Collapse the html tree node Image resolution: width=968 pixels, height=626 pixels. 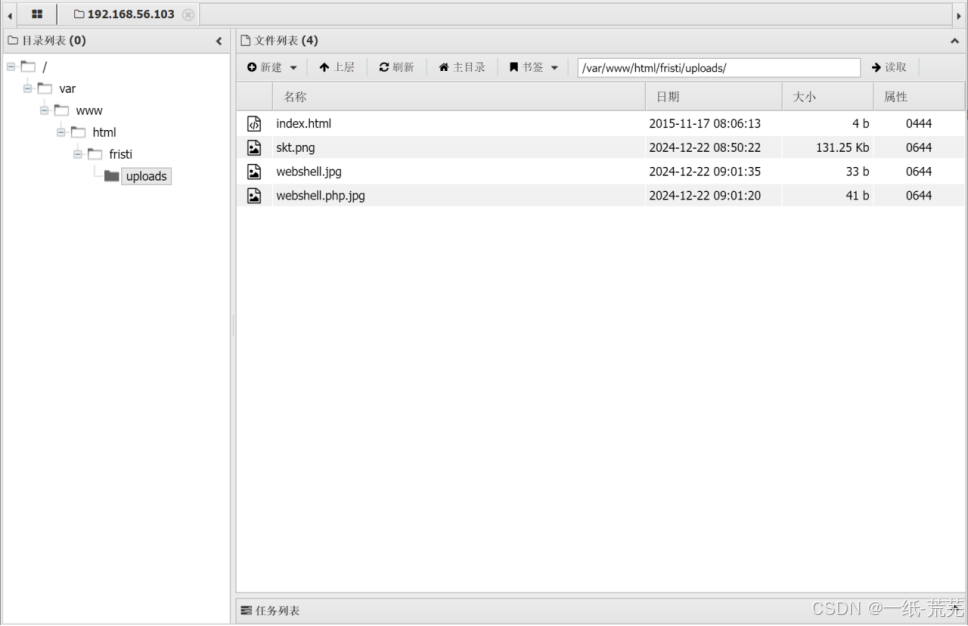(x=60, y=132)
